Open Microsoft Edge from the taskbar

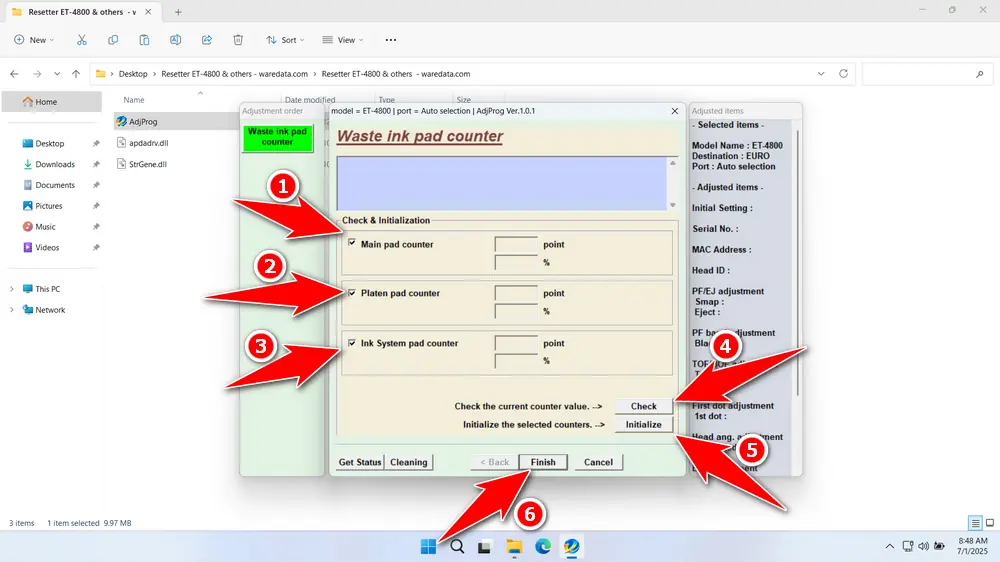(543, 547)
